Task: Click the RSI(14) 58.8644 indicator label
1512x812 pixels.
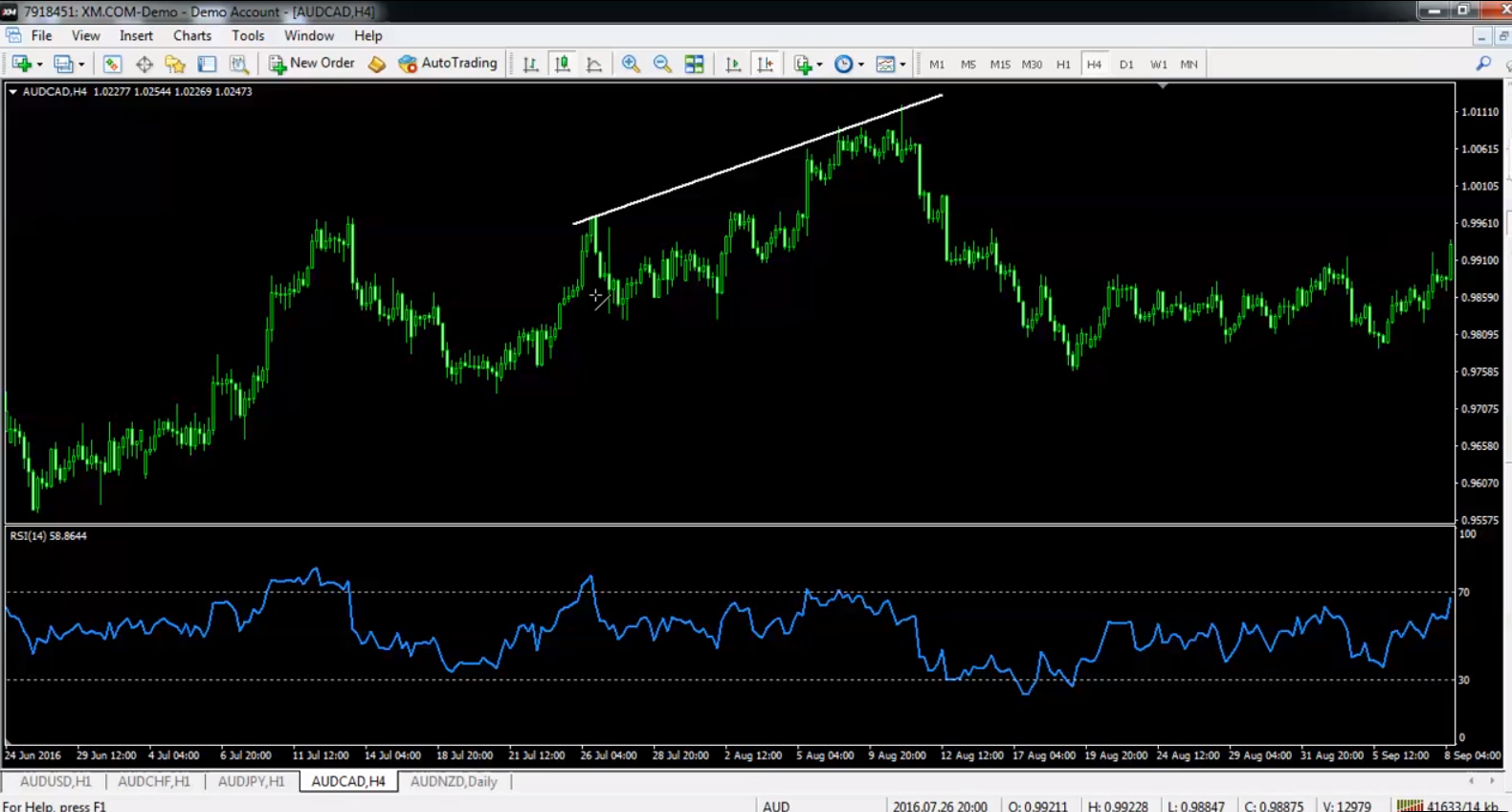Action: [x=48, y=536]
